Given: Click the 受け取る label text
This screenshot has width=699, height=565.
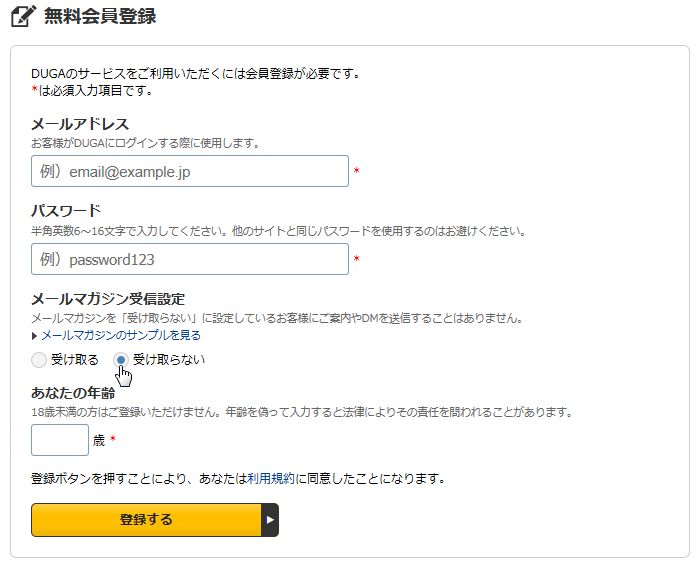Looking at the screenshot, I should click(x=74, y=360).
